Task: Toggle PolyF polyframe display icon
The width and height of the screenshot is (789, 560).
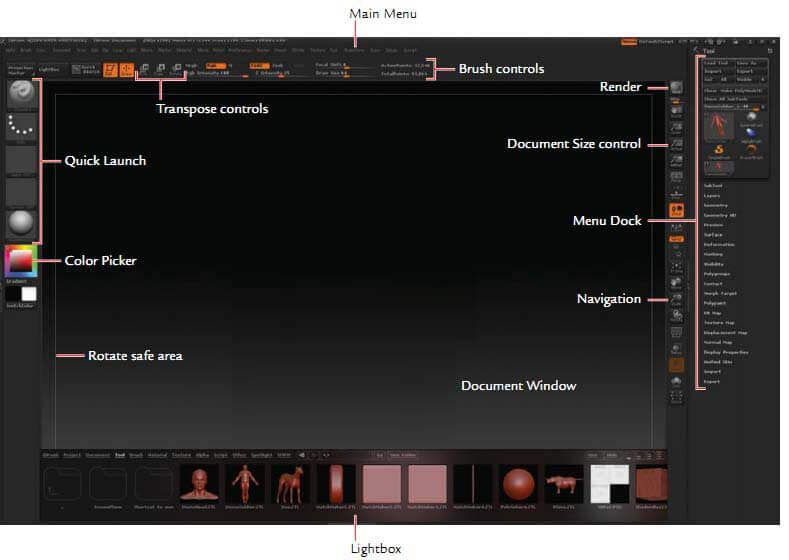Action: click(x=676, y=333)
